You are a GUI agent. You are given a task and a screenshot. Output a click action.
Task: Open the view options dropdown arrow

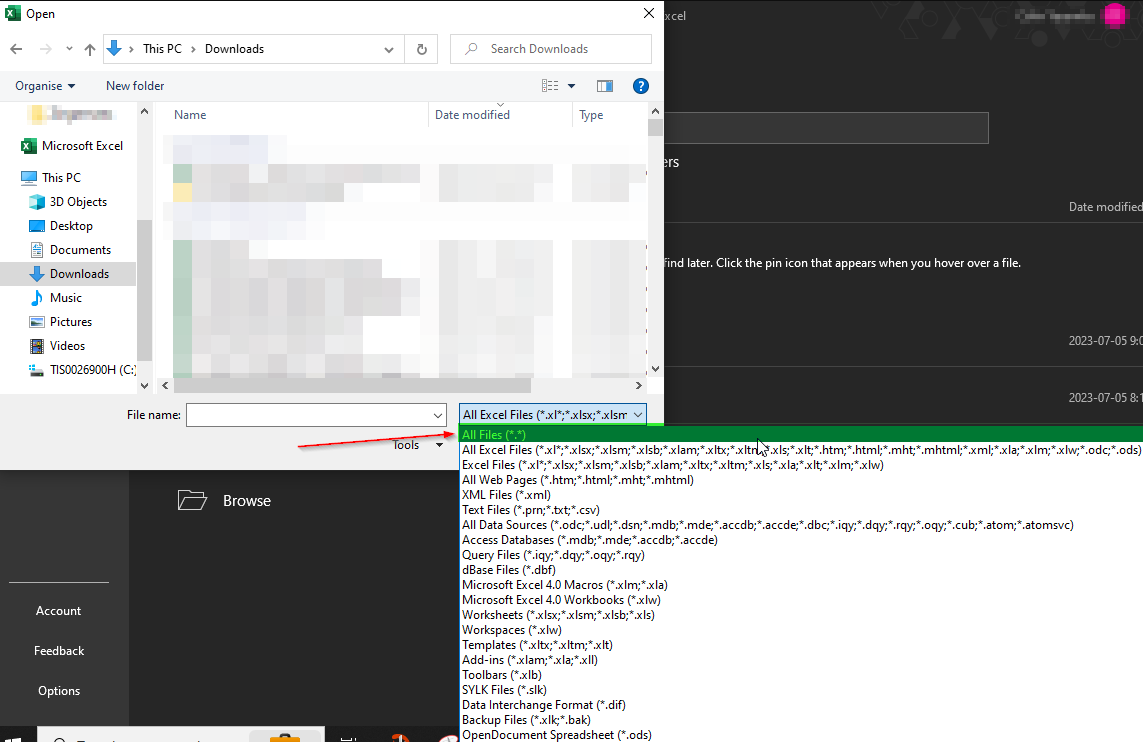[572, 86]
